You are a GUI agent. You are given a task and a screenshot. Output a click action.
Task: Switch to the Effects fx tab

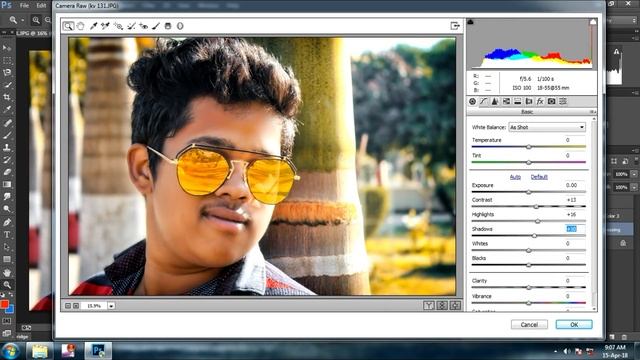click(x=540, y=101)
